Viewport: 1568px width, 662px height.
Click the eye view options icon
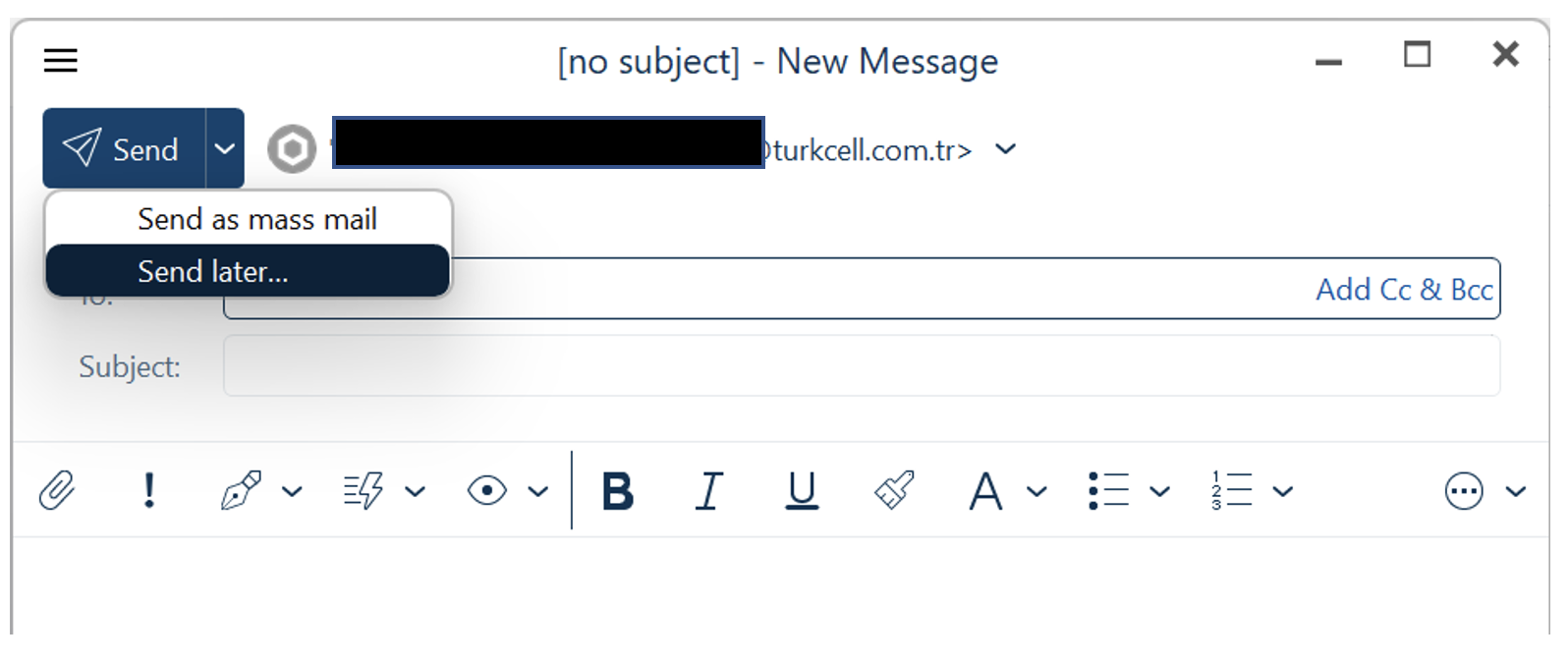[487, 490]
